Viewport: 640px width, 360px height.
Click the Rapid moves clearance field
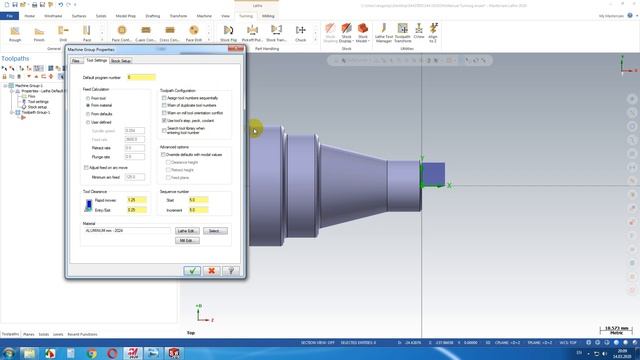(x=137, y=200)
